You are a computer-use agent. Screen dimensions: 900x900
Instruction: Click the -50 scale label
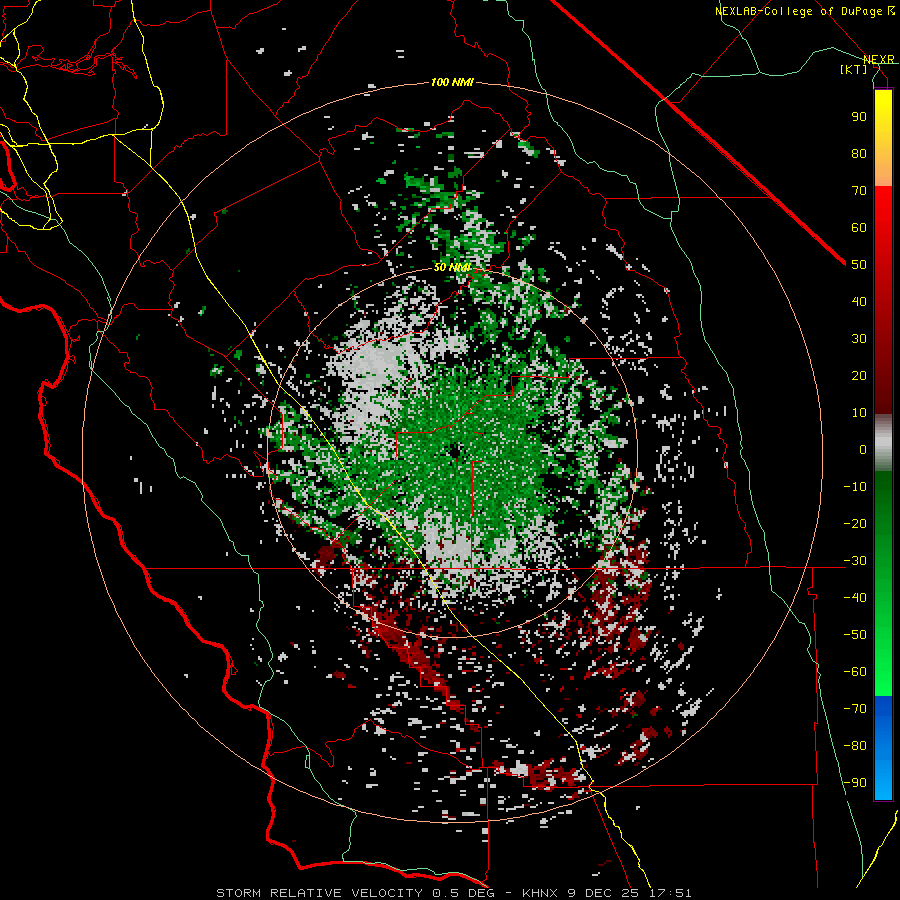855,634
